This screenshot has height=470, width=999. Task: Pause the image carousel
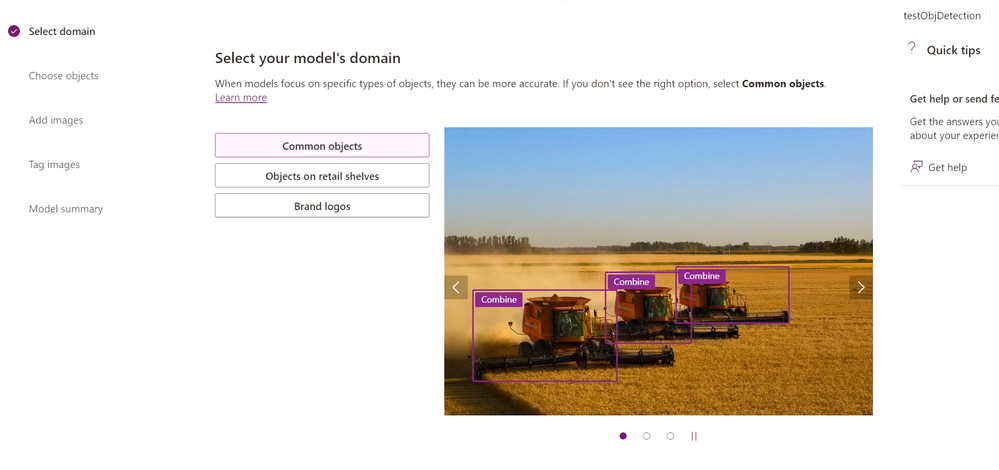(694, 436)
